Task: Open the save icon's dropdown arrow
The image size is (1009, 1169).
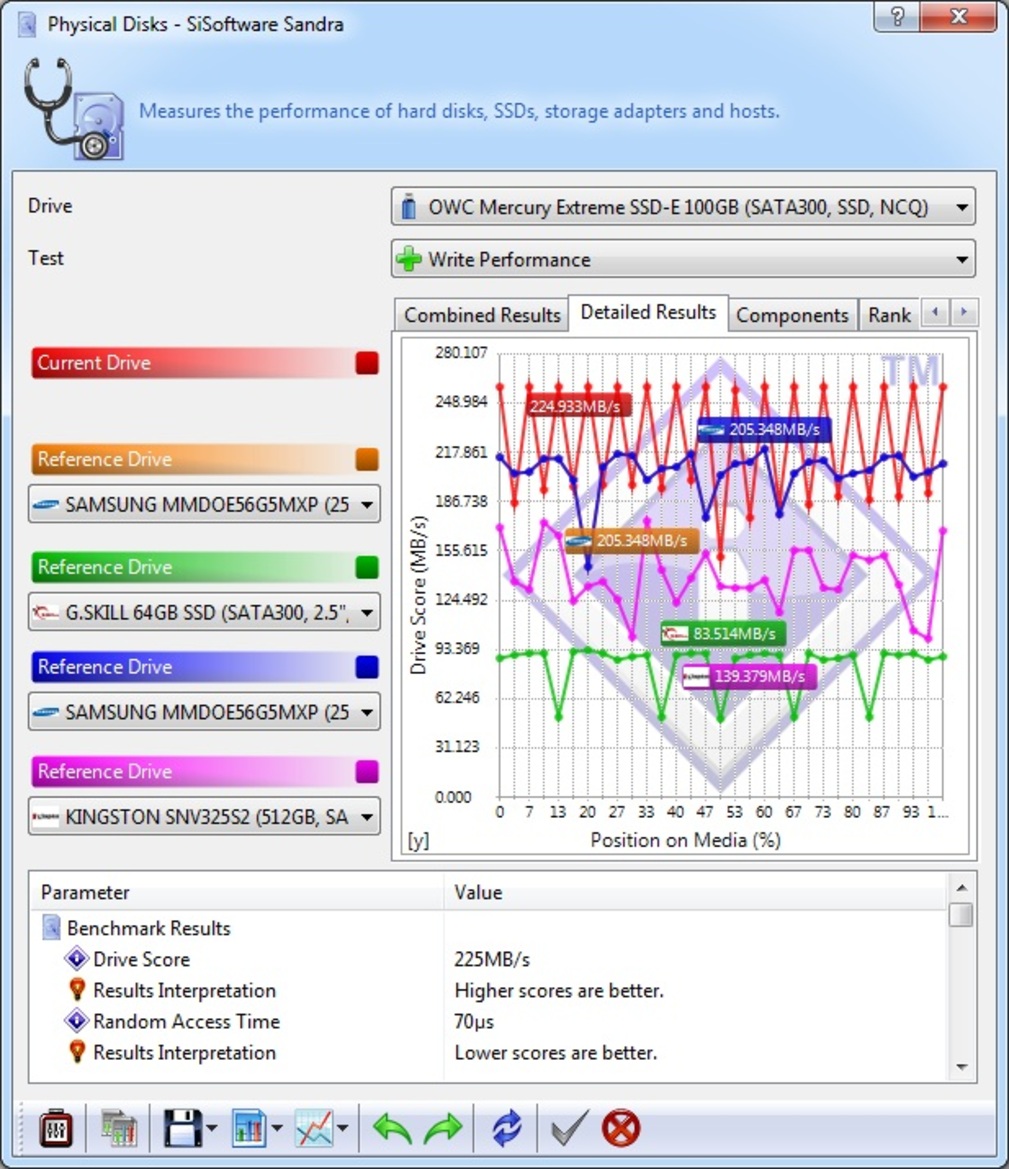Action: click(211, 1128)
